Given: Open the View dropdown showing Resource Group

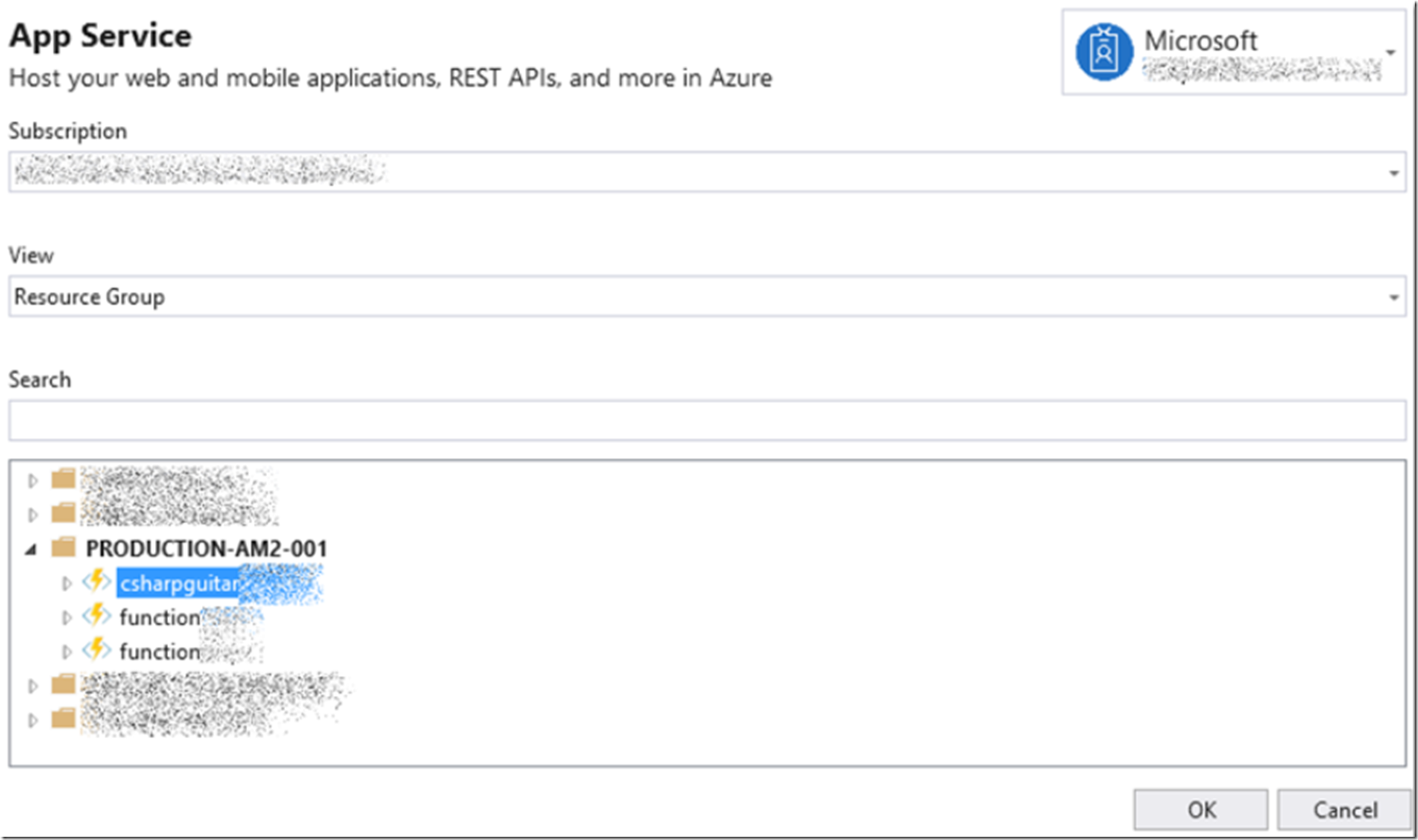Looking at the screenshot, I should (707, 296).
